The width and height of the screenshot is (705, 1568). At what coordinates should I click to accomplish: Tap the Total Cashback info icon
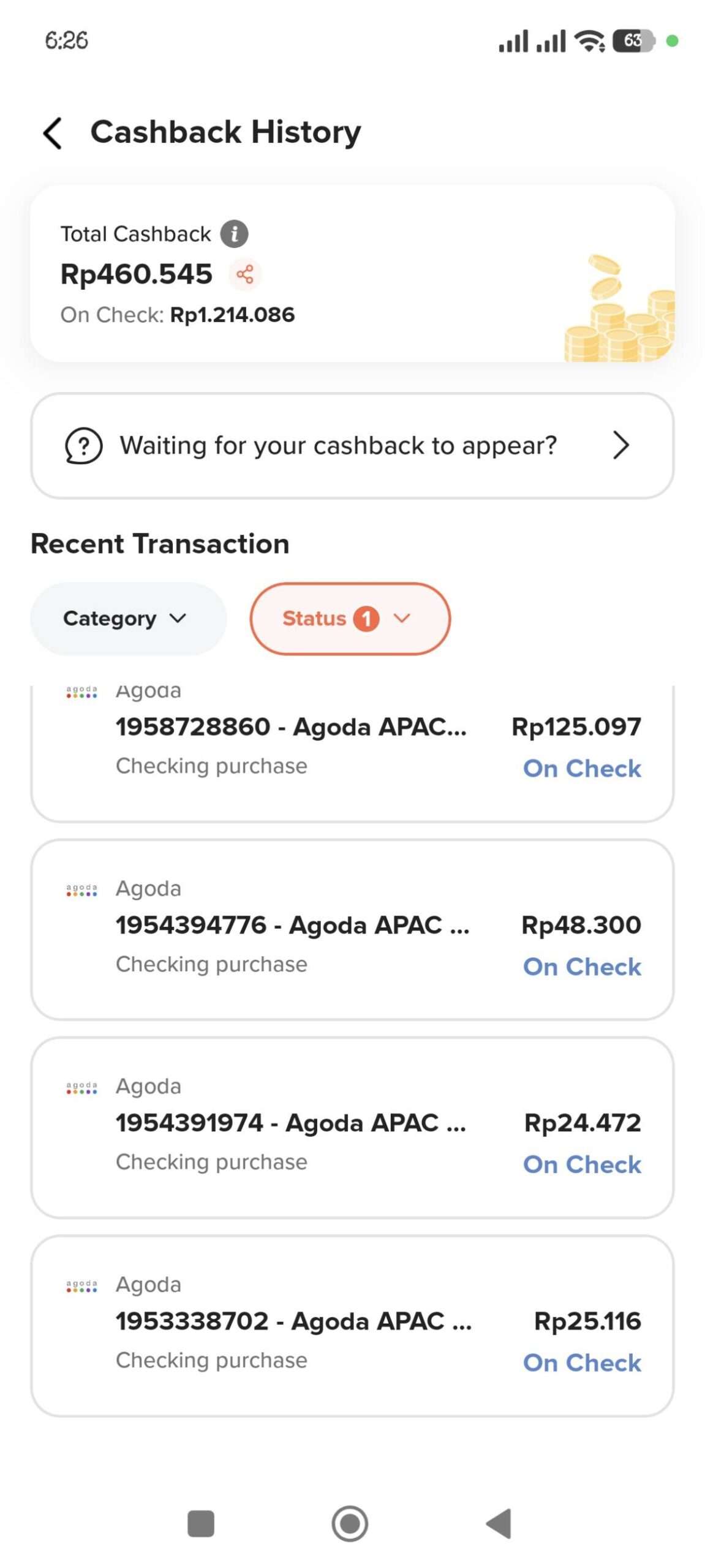click(234, 234)
